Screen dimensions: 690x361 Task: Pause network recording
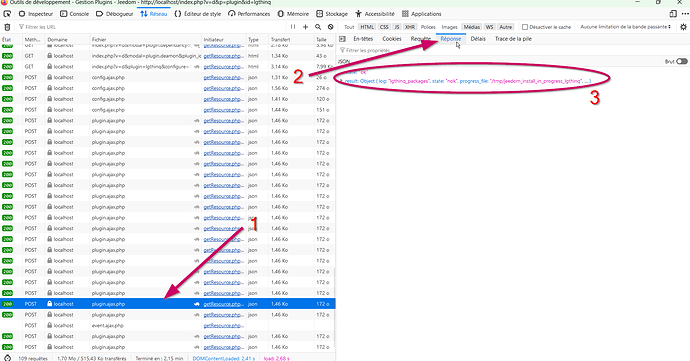293,27
